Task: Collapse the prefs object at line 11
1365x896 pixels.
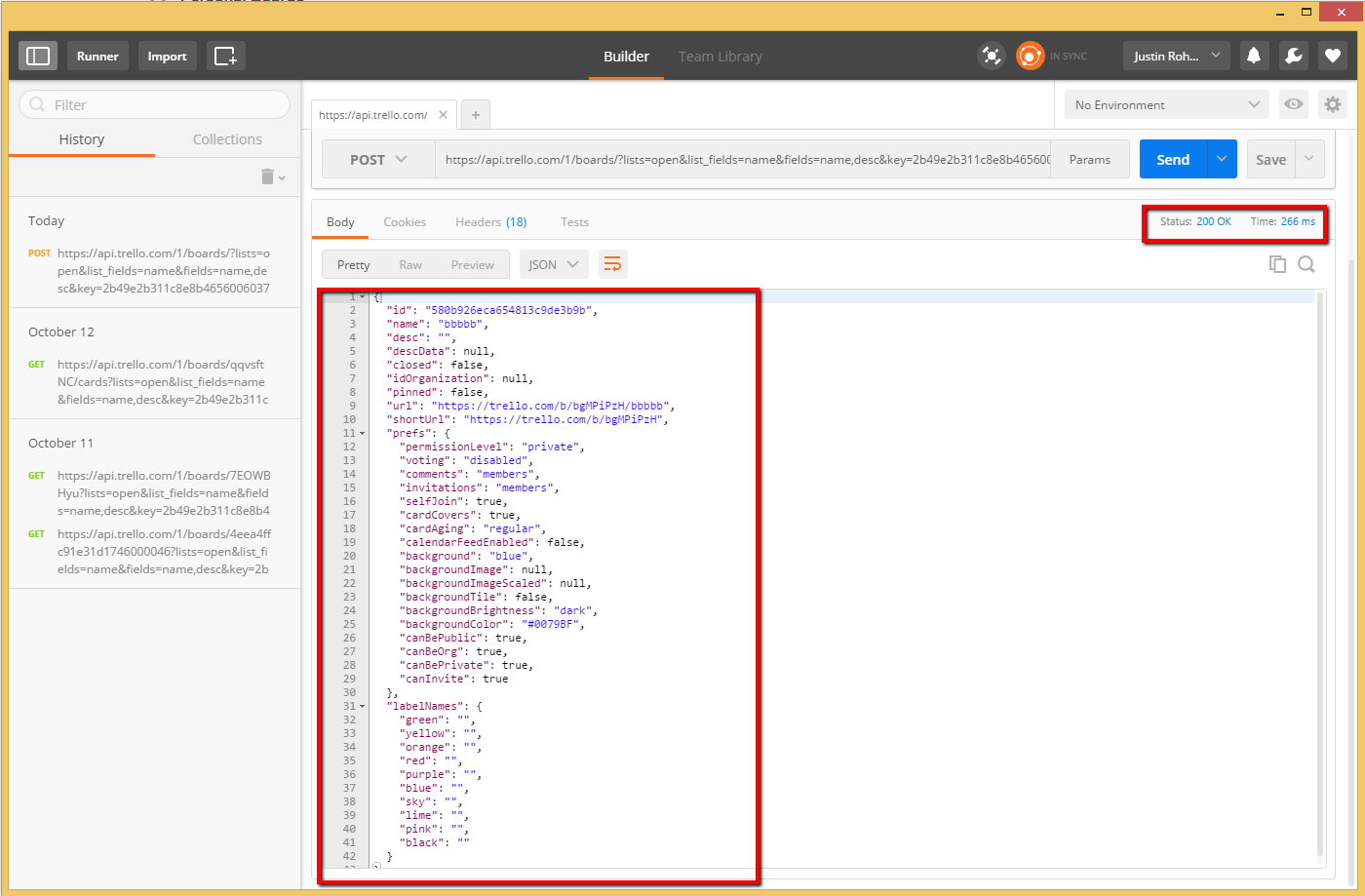Action: click(363, 433)
